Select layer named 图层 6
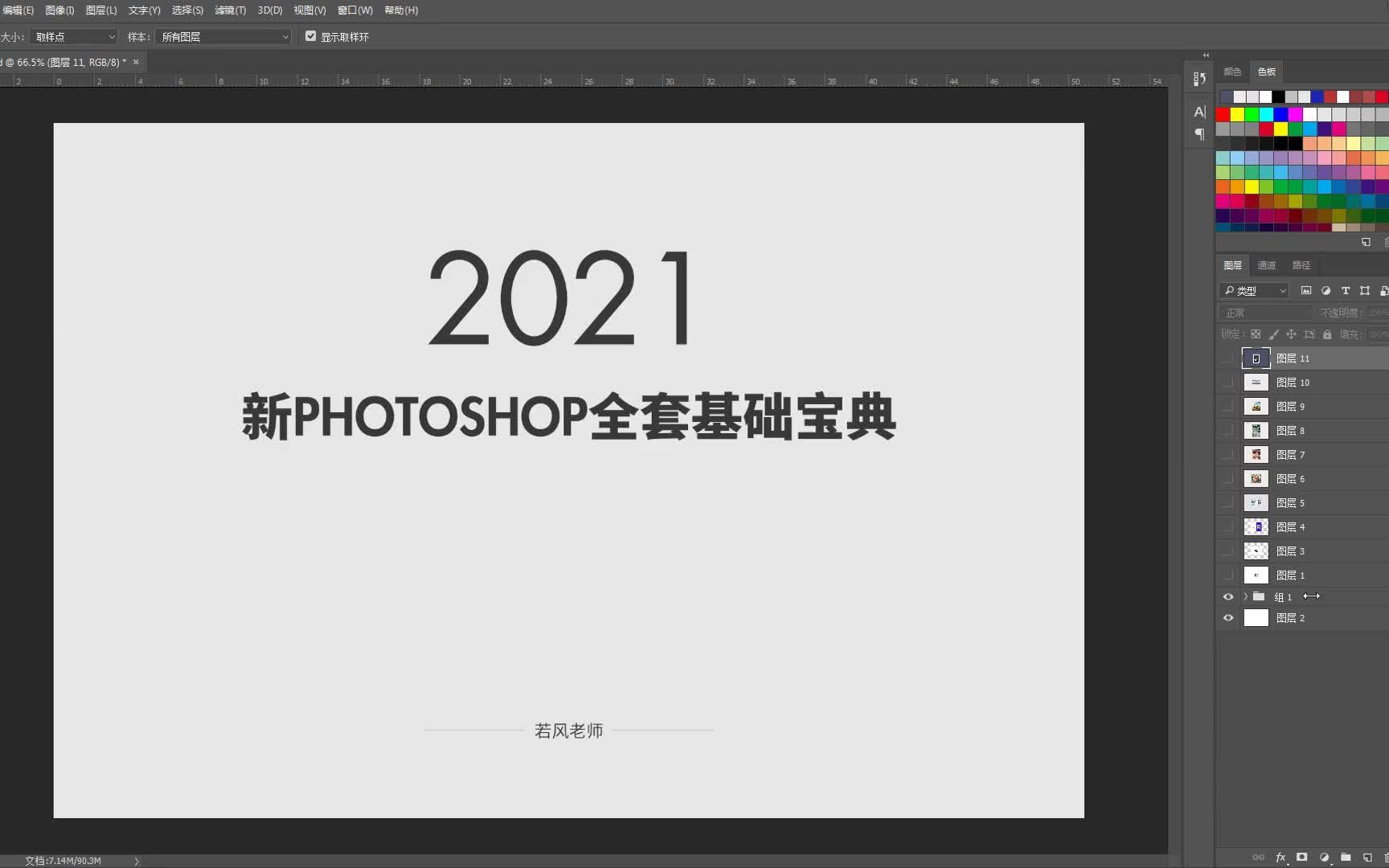Screen dimensions: 1389x868 tap(1290, 479)
